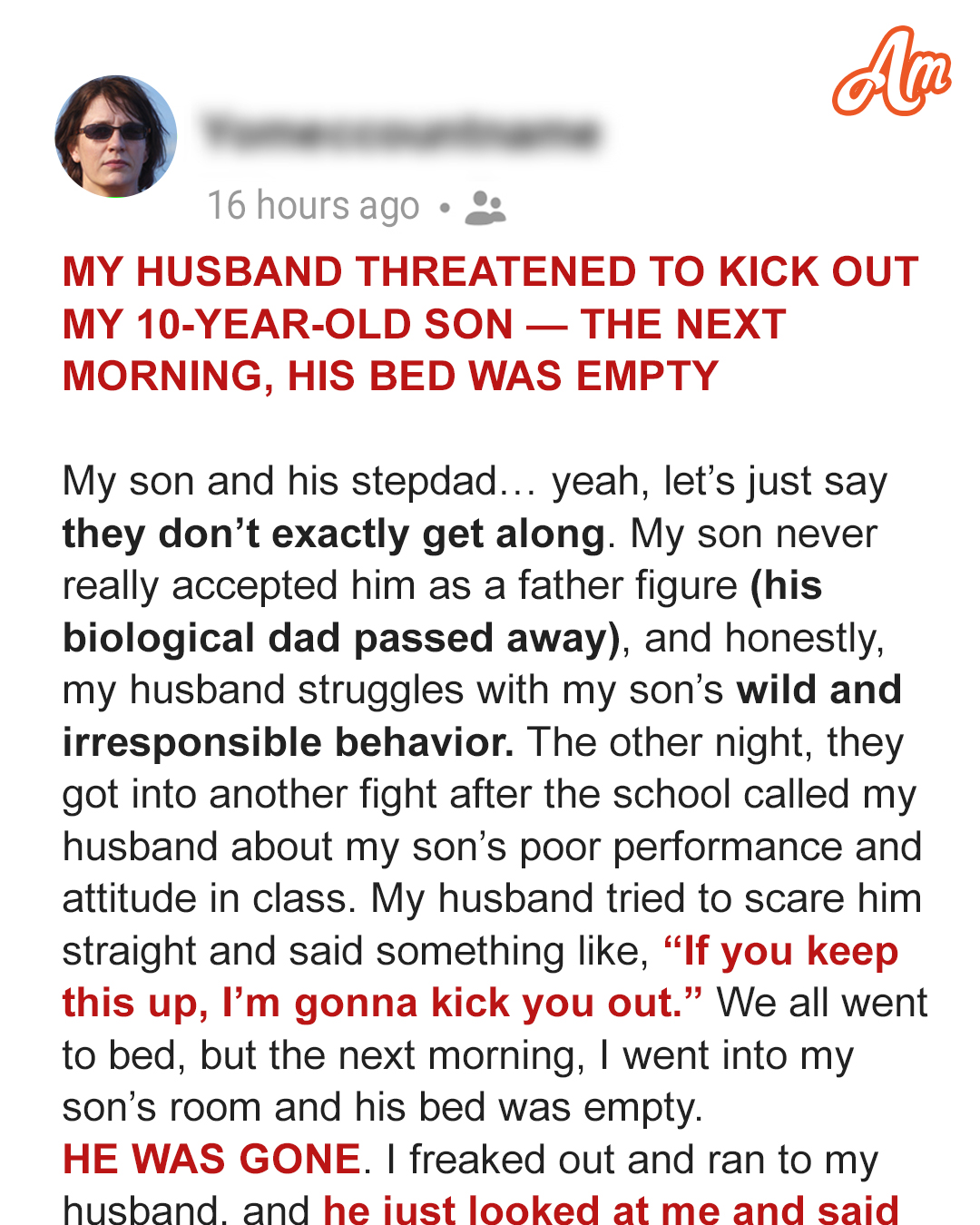This screenshot has width=980, height=1225.
Task: Click text 'I freaked out and ran to my'
Action: tap(632, 1161)
